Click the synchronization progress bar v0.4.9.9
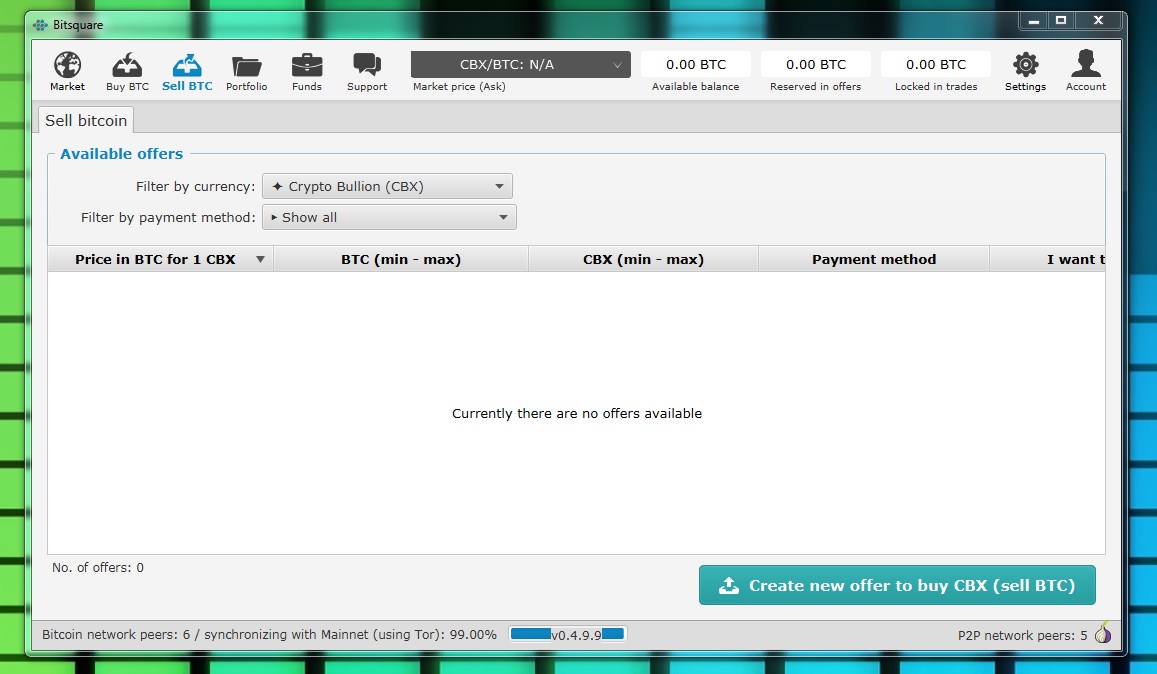The height and width of the screenshot is (674, 1157). coord(567,634)
